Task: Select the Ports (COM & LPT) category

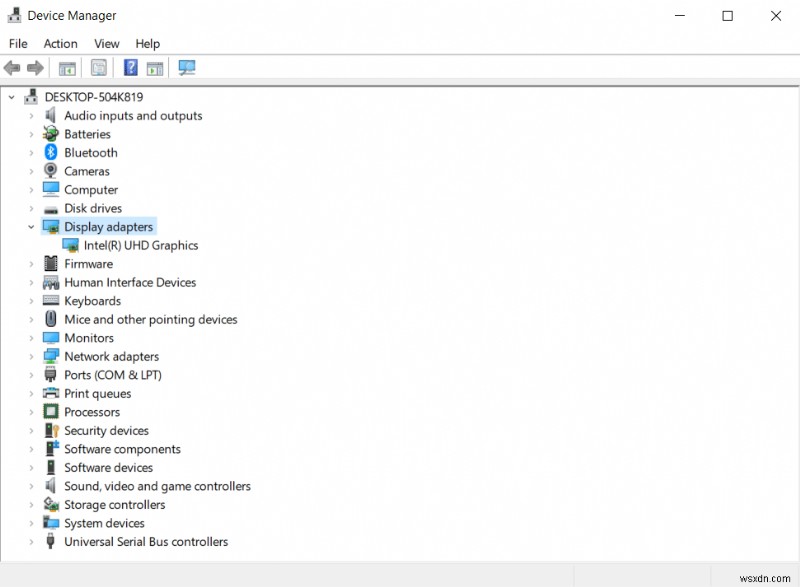Action: tap(110, 375)
